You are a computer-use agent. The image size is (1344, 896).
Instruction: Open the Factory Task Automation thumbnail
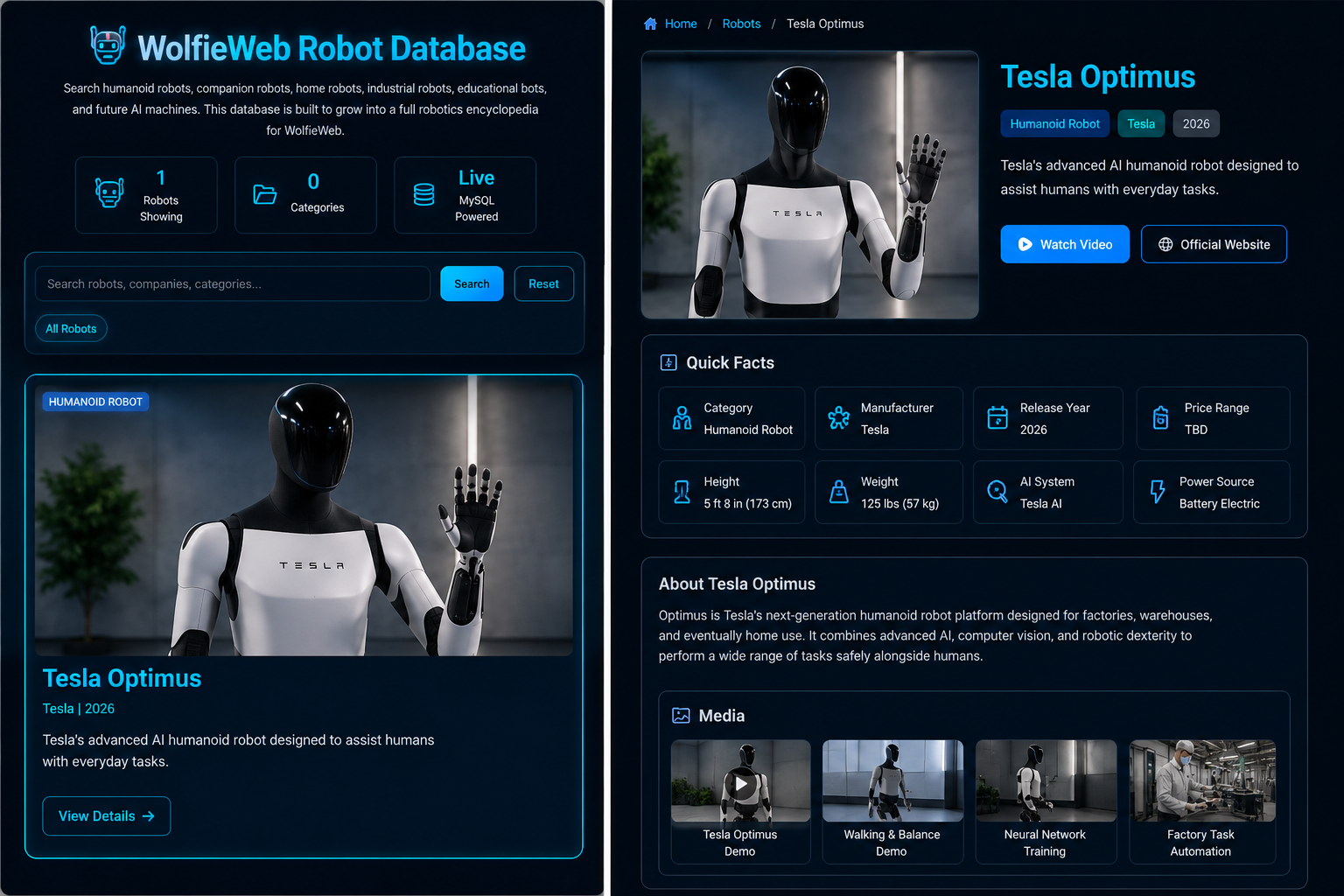[x=1202, y=781]
